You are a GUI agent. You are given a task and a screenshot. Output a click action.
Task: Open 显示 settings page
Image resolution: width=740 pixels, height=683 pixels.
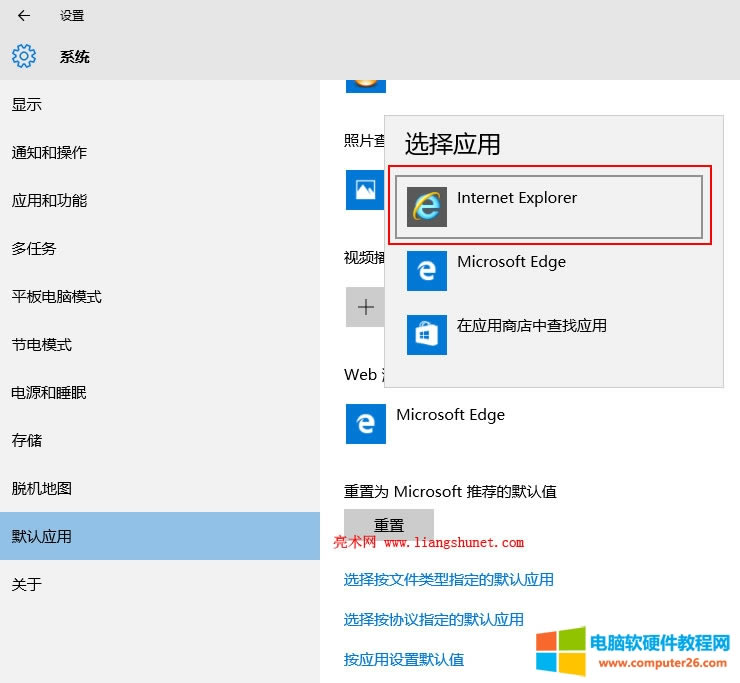[x=27, y=105]
